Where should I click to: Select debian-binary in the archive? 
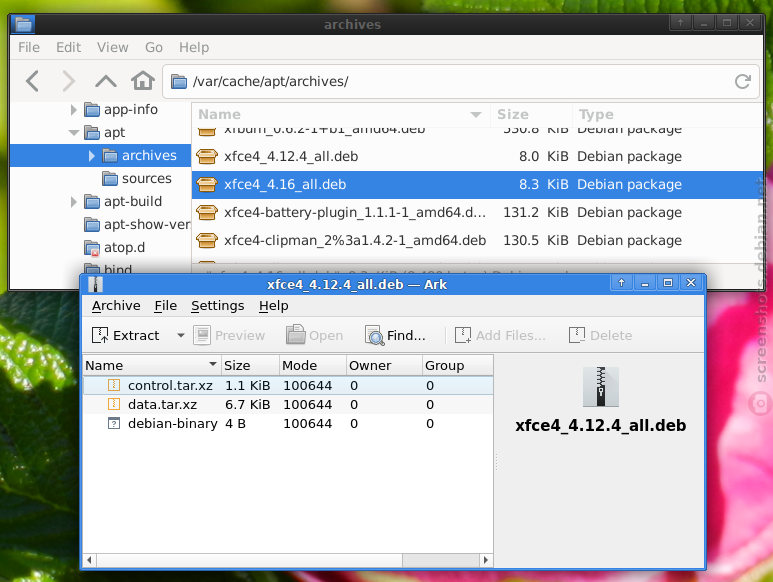[288, 424]
